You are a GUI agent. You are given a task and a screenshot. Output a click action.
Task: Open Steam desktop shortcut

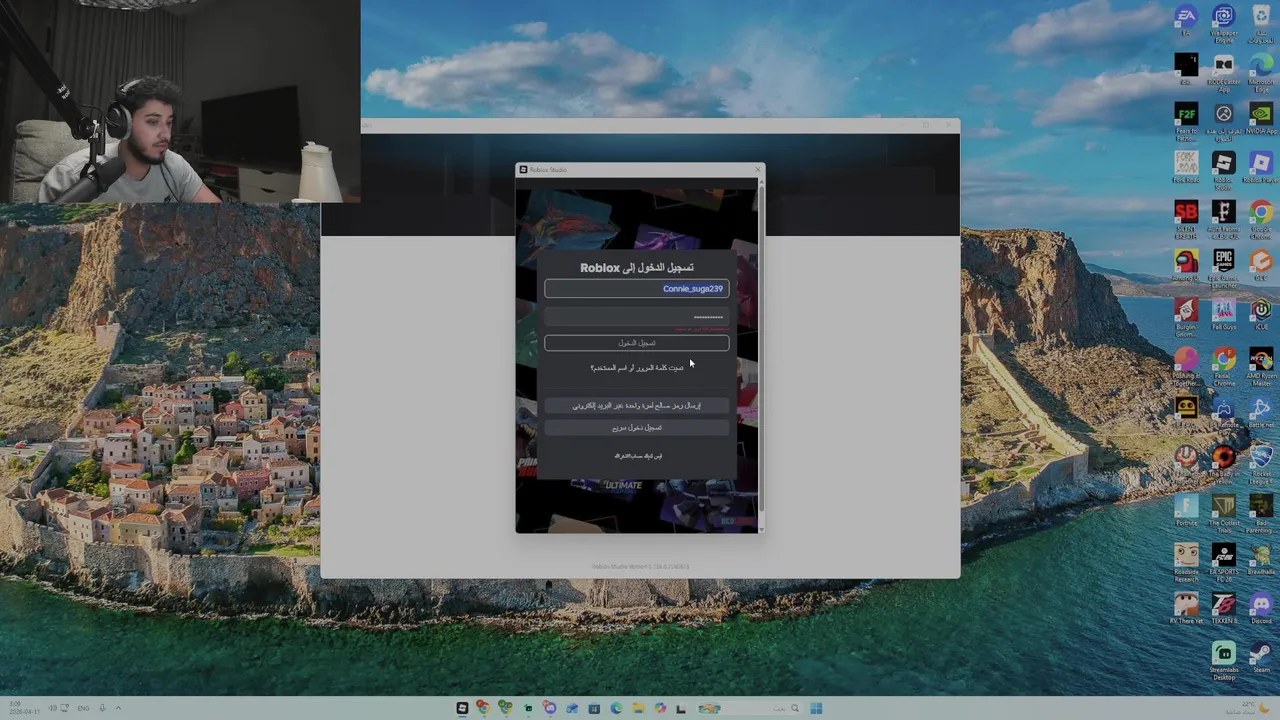coord(1261,657)
